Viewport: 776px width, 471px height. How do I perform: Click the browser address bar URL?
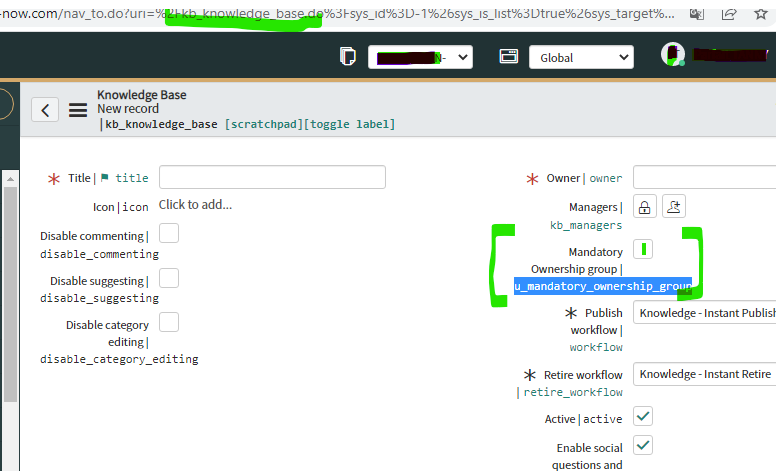coord(337,14)
